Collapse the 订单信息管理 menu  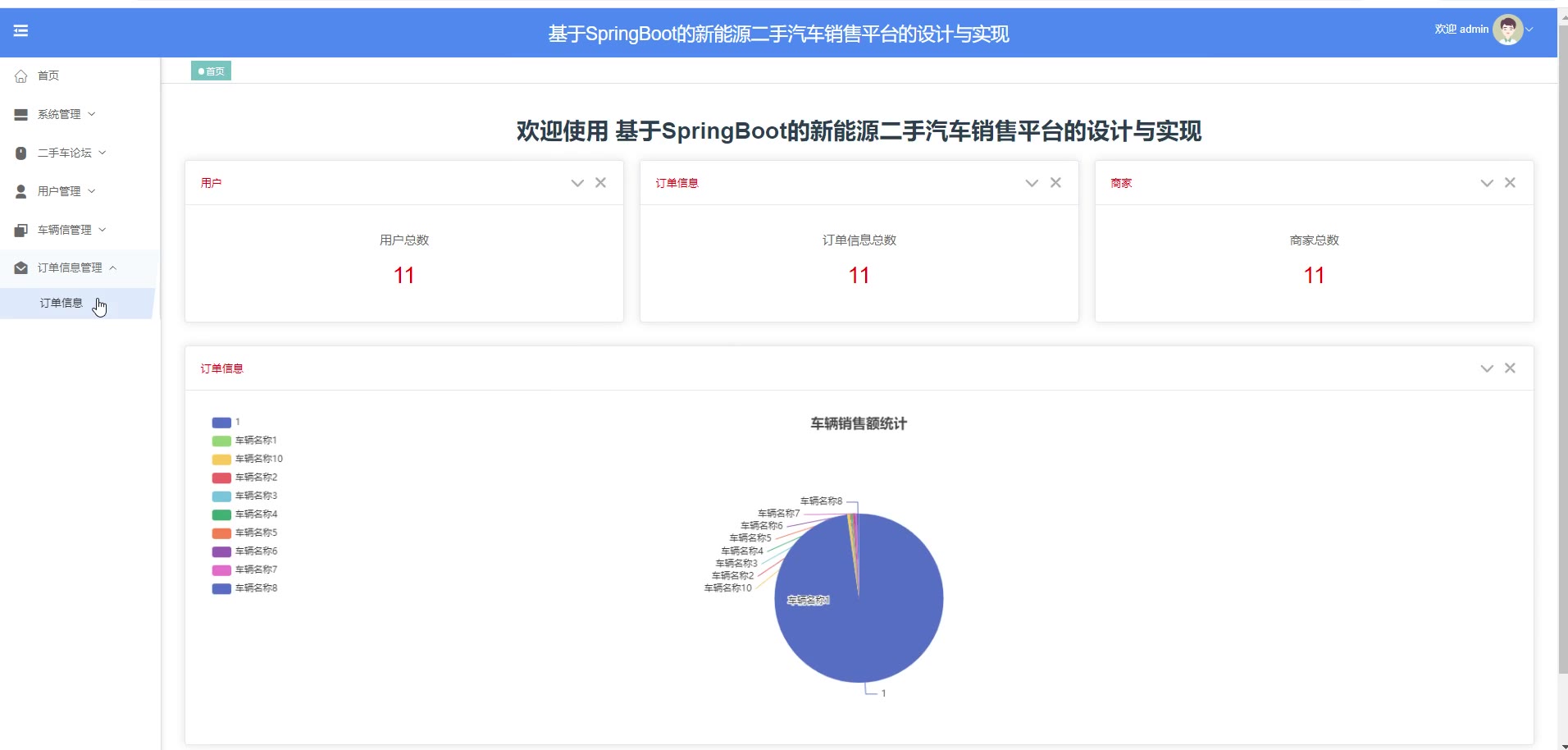80,268
